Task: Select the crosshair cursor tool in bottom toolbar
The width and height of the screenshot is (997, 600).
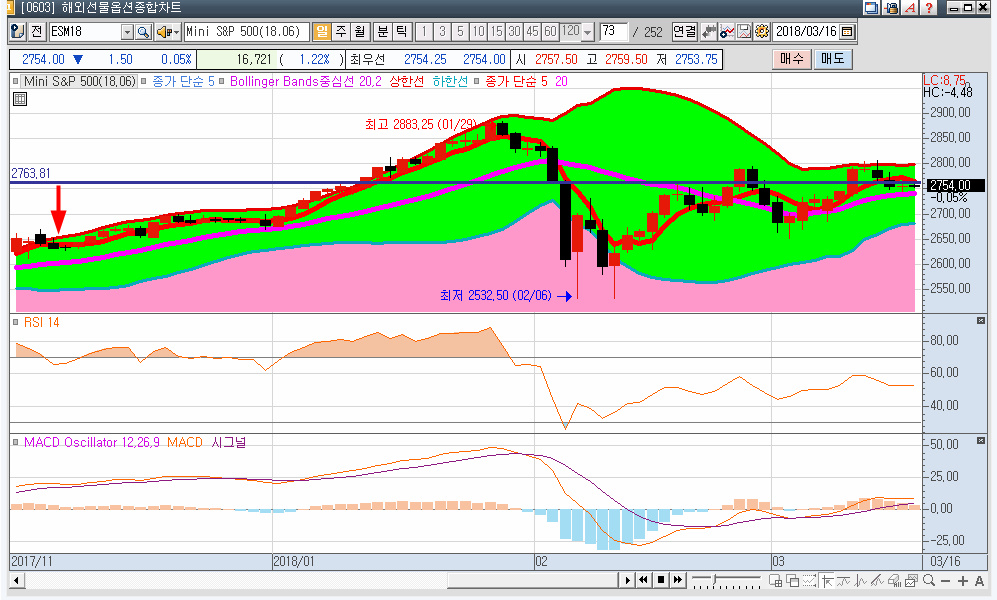Action: pos(827,580)
